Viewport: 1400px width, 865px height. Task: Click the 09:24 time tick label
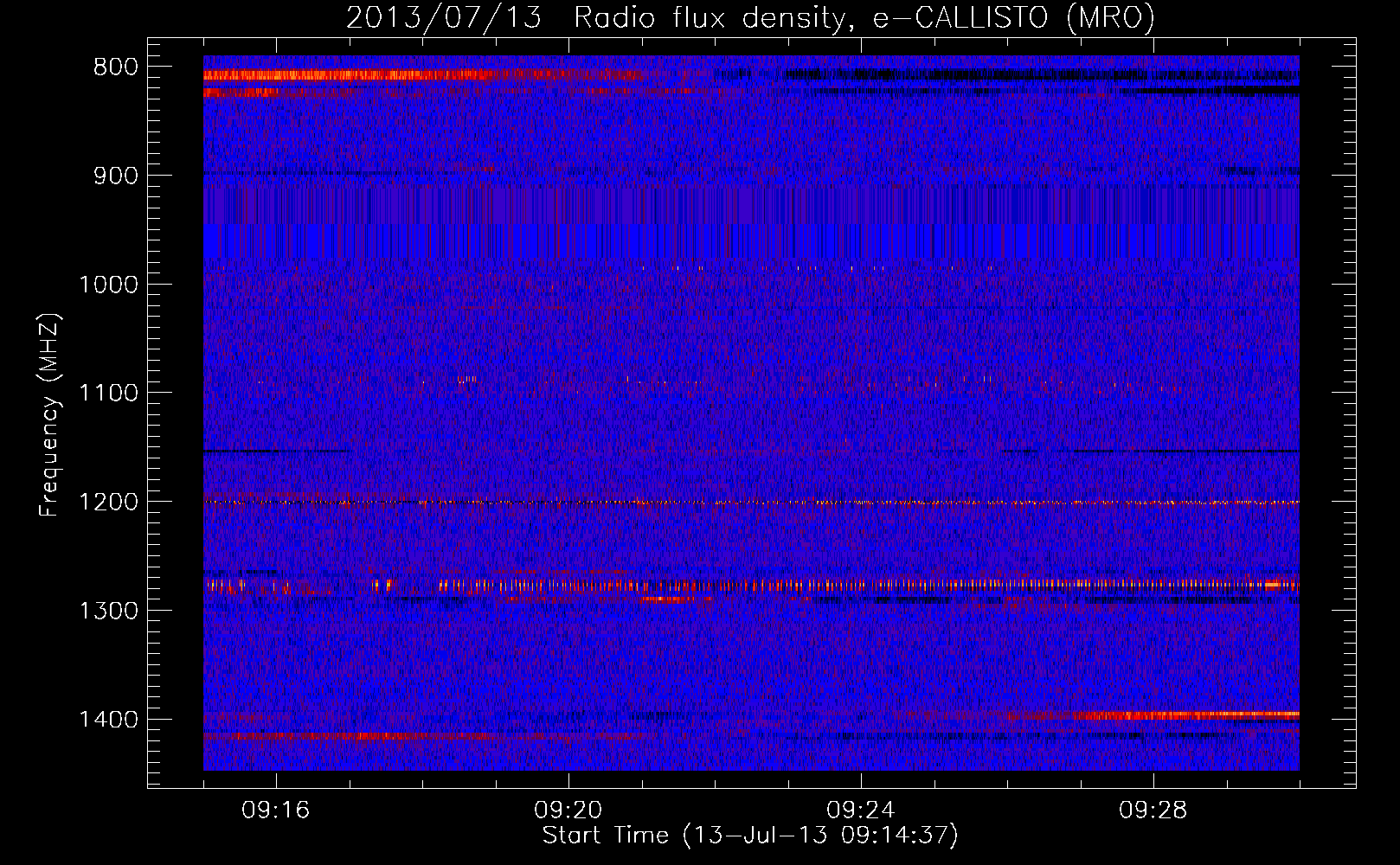pos(861,811)
